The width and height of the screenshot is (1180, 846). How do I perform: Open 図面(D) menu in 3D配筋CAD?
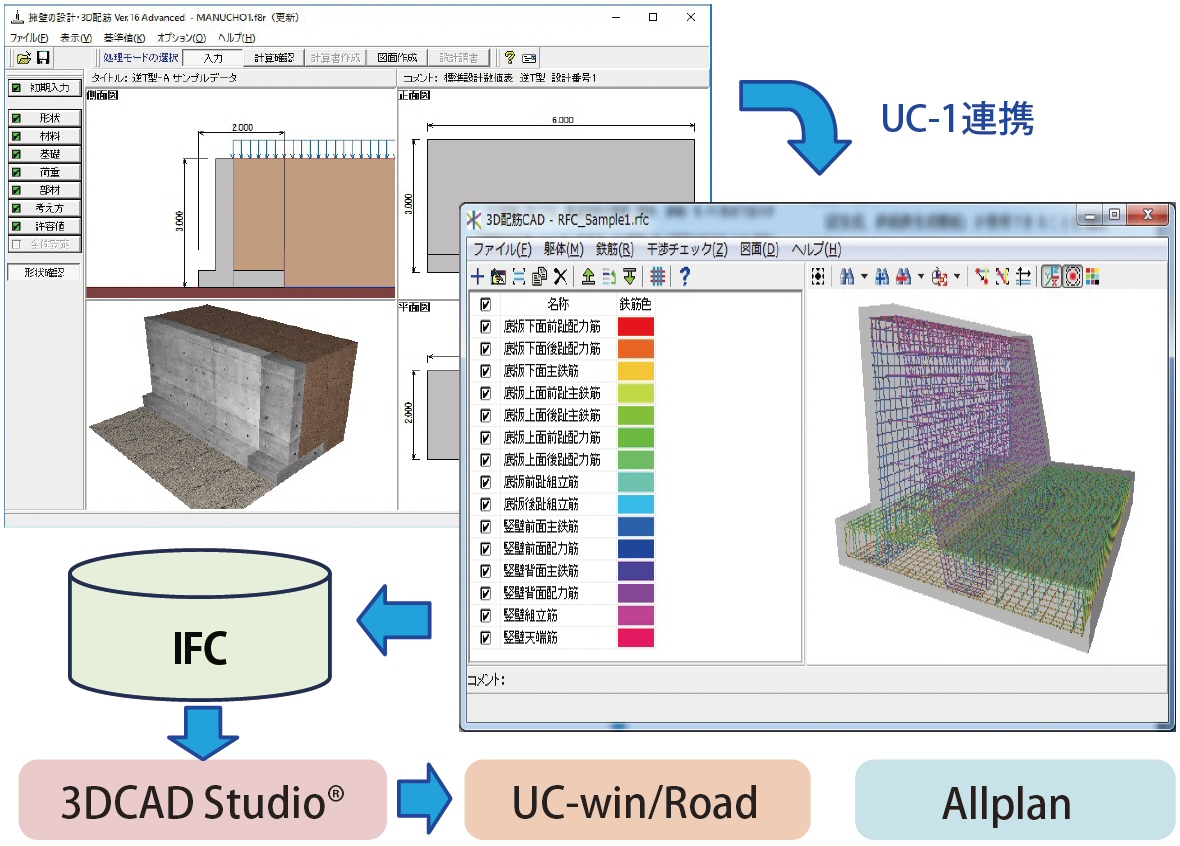click(x=759, y=249)
